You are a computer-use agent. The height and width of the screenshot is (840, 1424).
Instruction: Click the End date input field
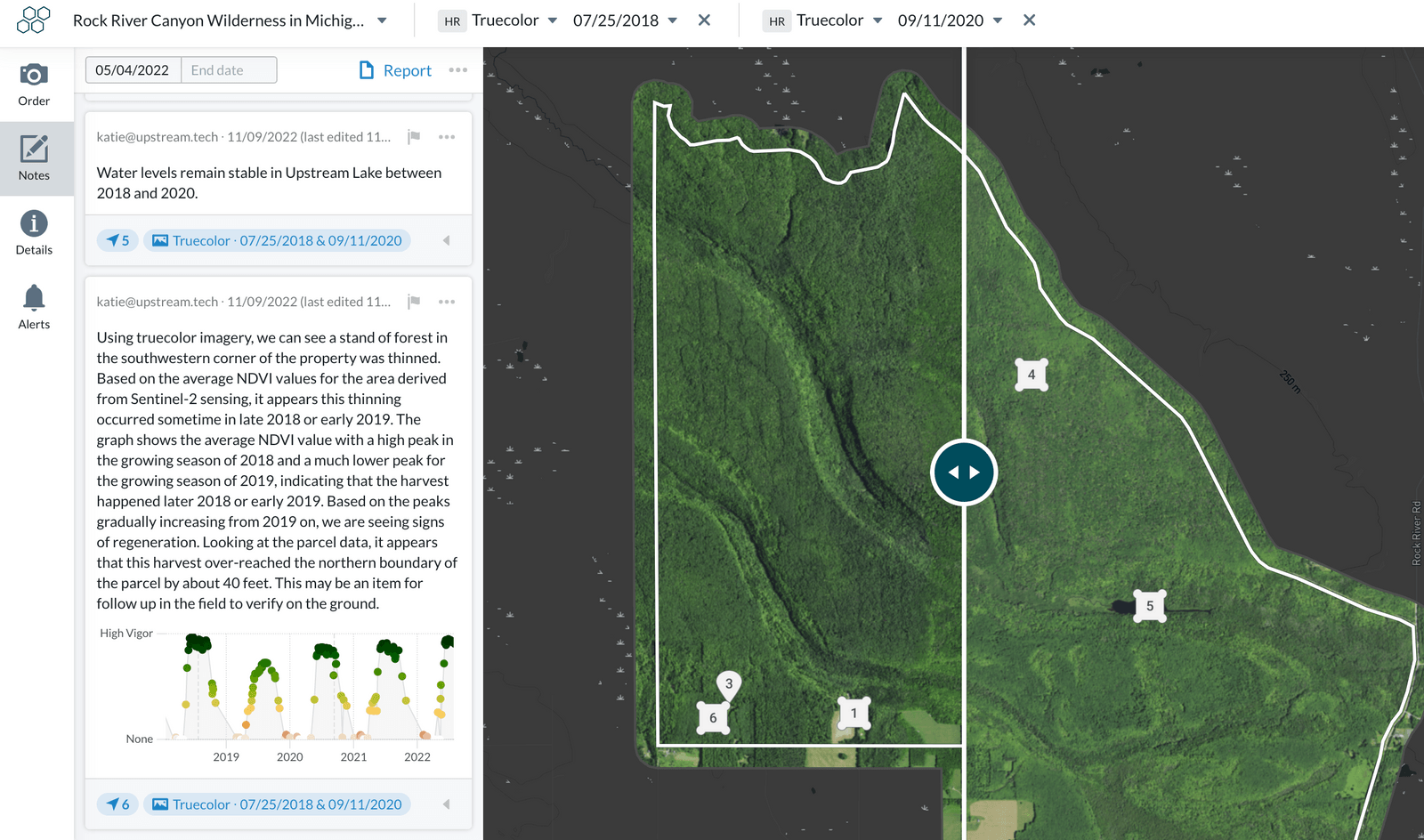229,70
